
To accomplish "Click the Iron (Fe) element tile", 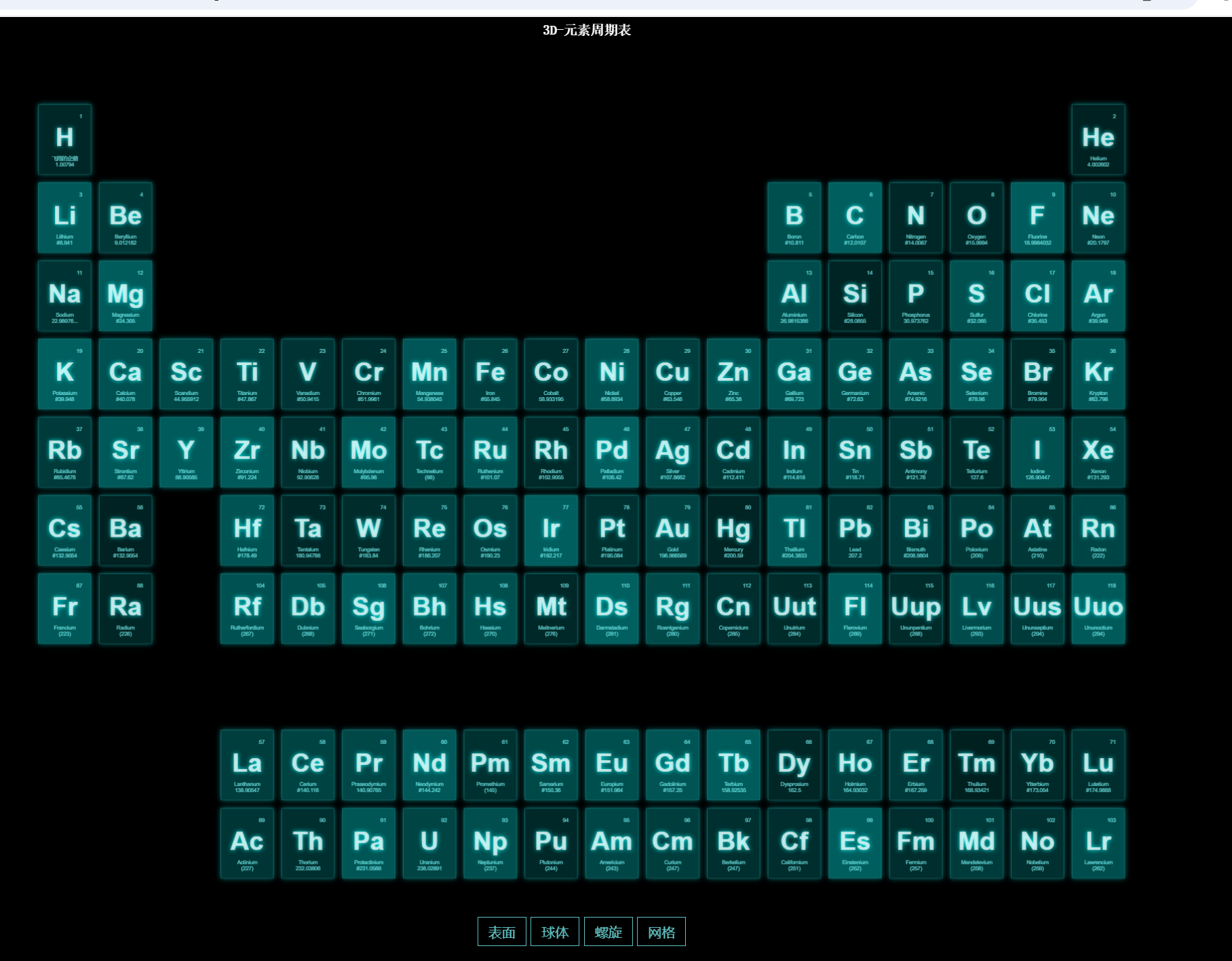I will tap(490, 374).
